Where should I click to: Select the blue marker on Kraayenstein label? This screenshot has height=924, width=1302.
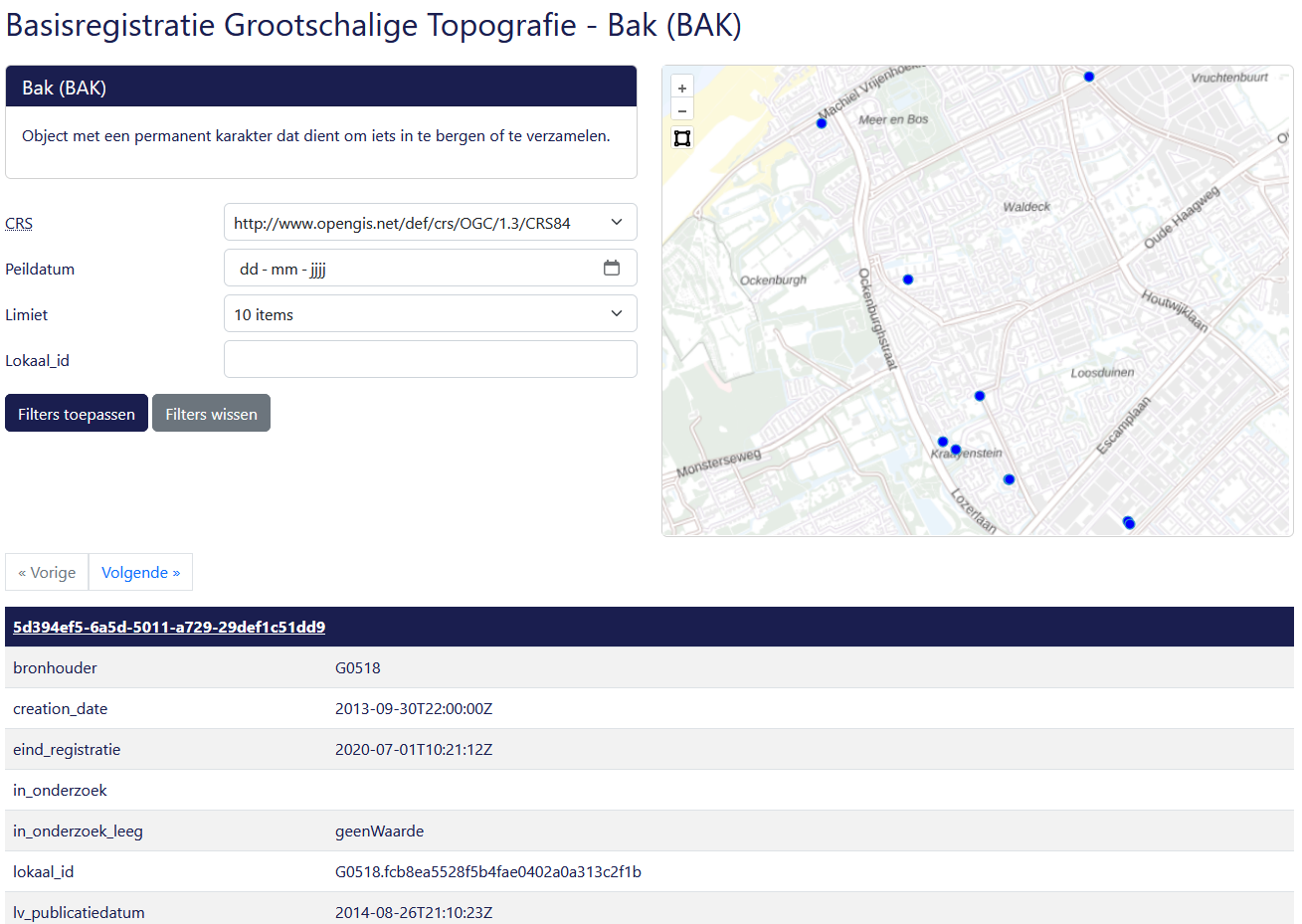(956, 450)
